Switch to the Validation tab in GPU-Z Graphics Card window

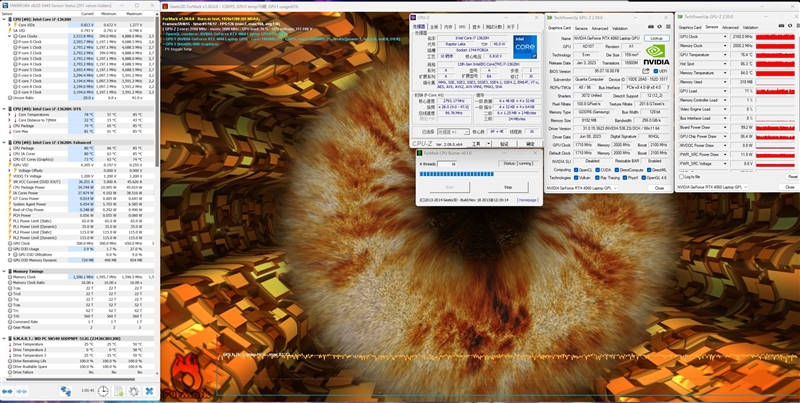pos(620,29)
